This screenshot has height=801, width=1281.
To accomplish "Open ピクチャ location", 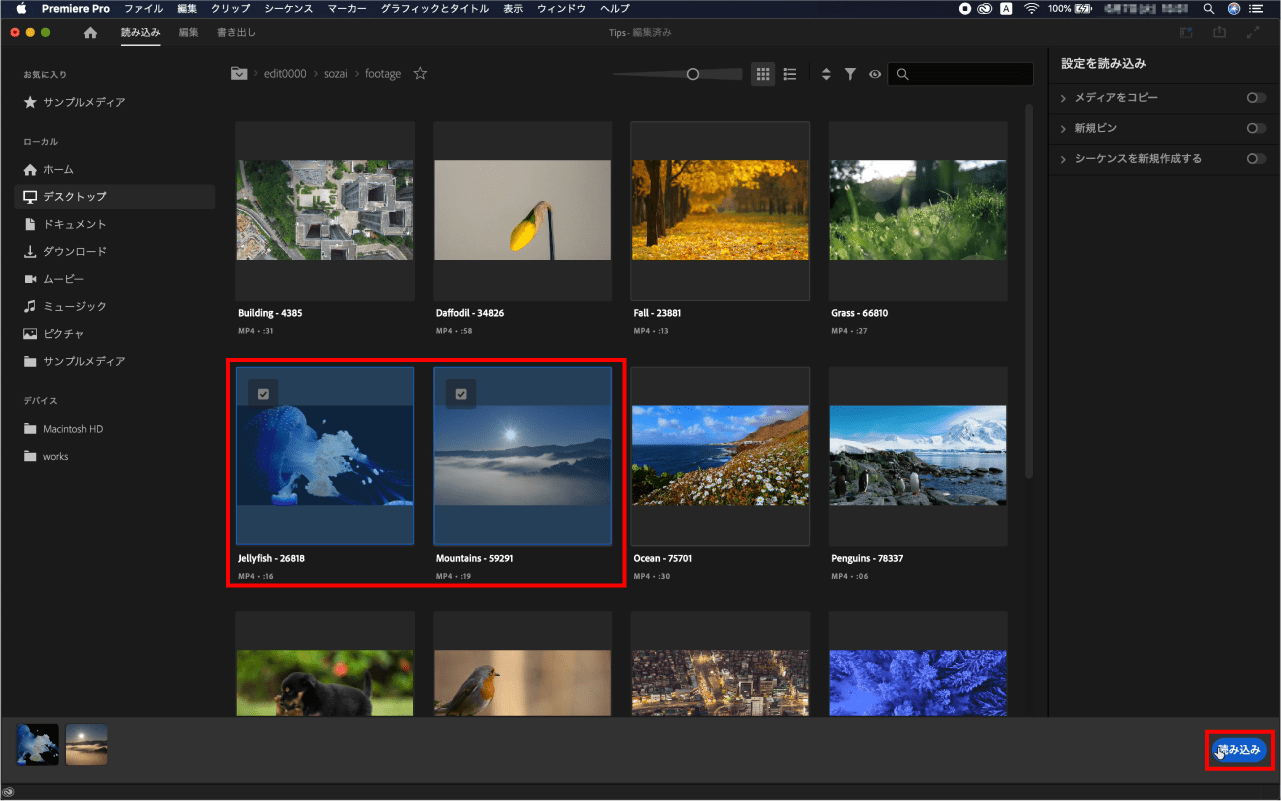I will [x=54, y=334].
